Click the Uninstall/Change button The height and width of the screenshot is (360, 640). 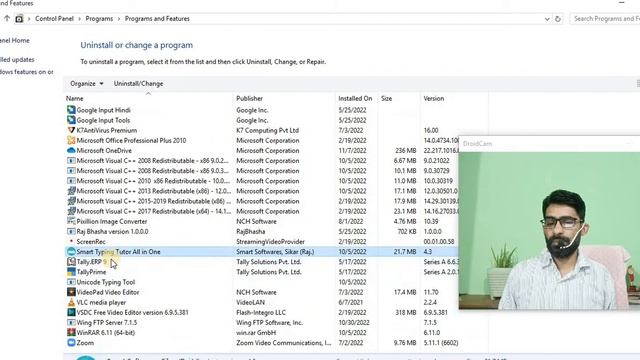click(138, 83)
